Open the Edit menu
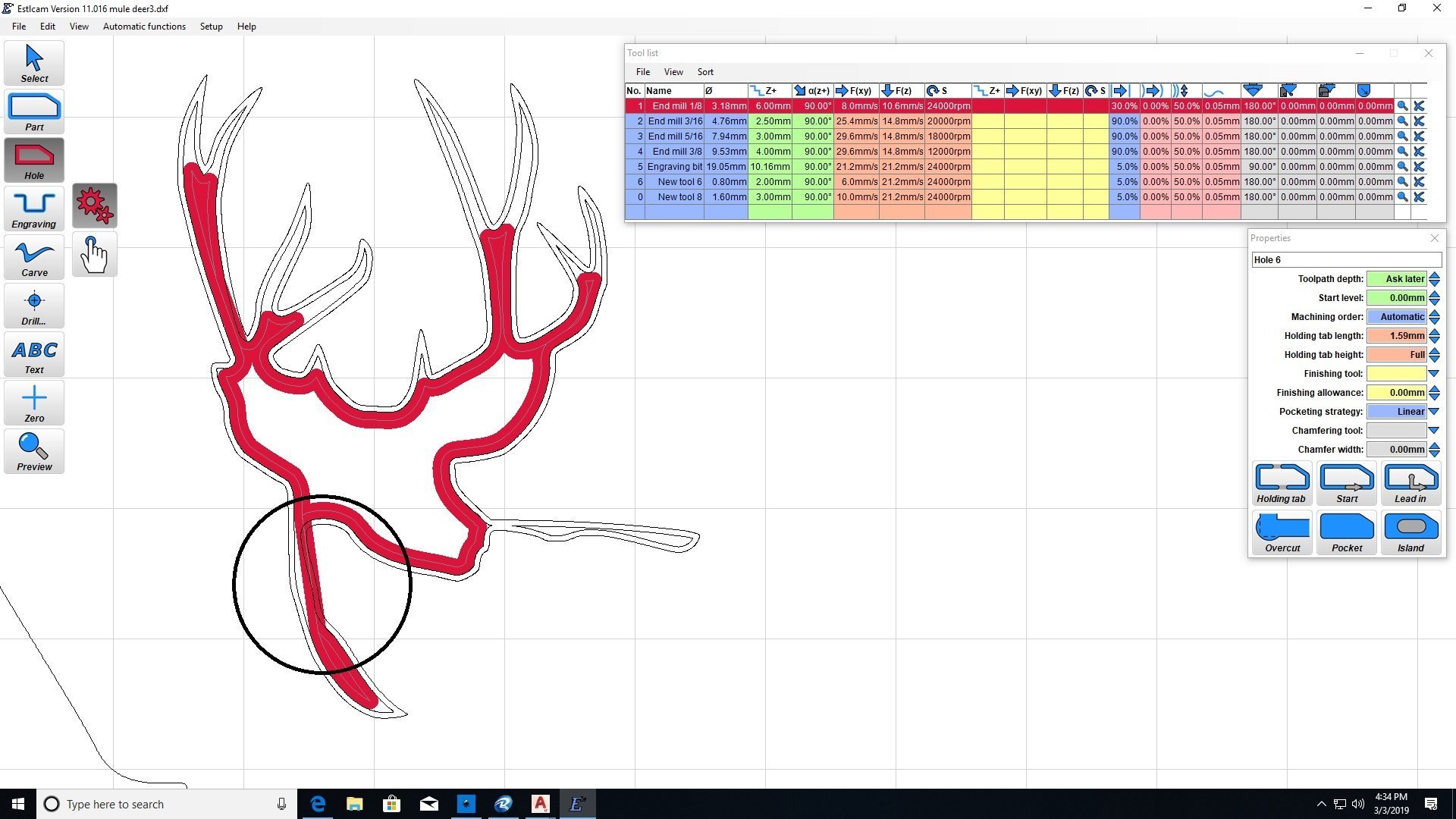This screenshot has height=819, width=1456. click(48, 27)
